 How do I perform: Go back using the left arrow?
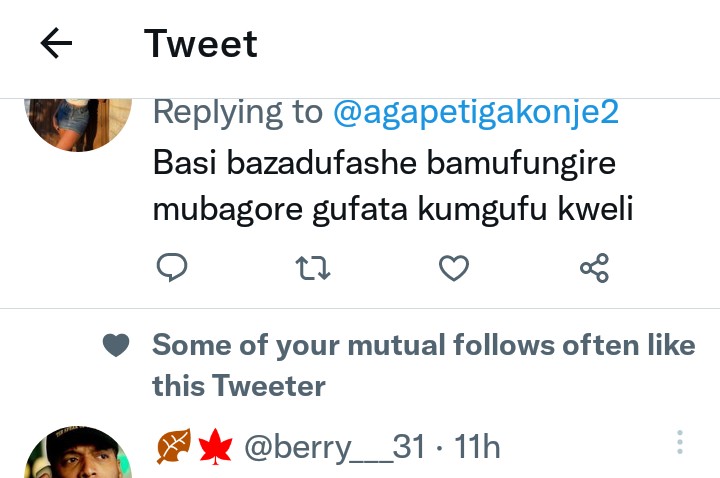[x=56, y=43]
